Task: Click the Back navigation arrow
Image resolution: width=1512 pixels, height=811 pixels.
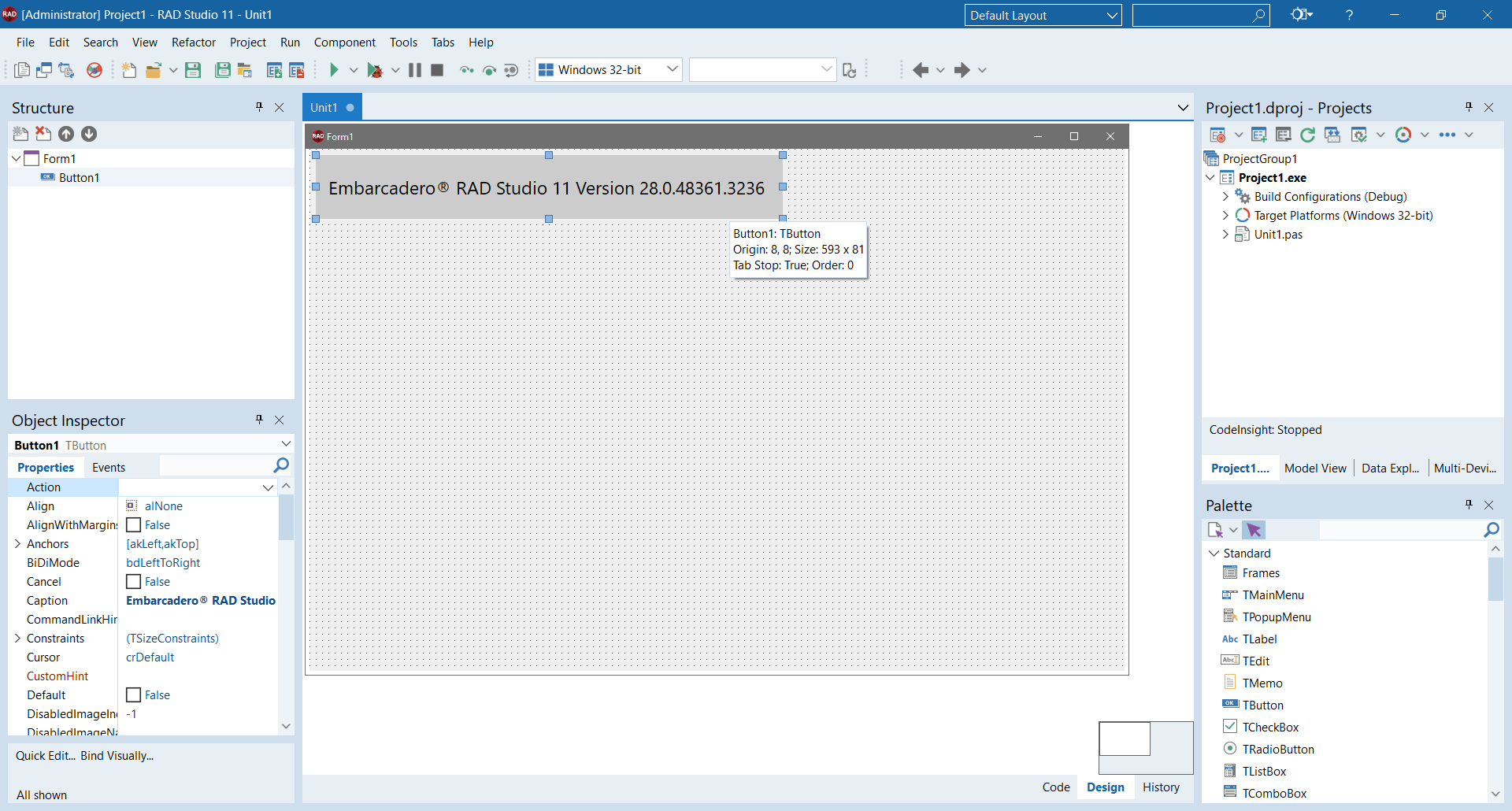Action: coord(920,70)
